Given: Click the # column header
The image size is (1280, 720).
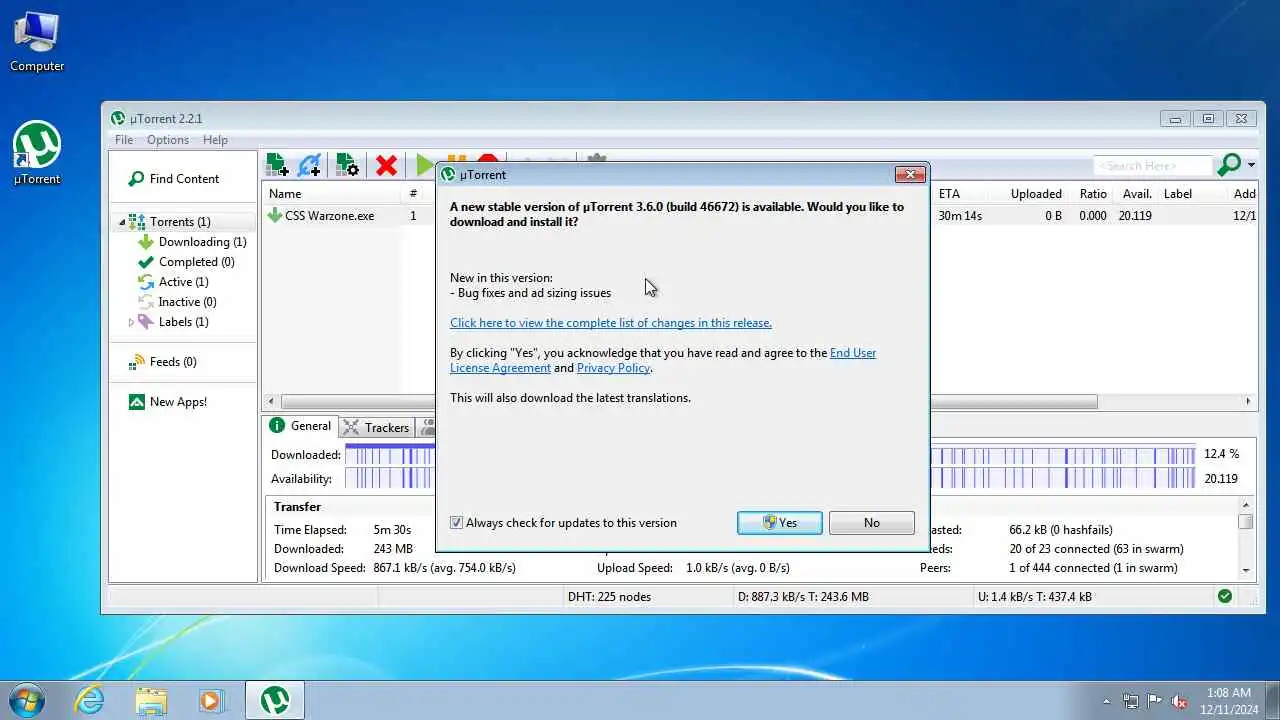Looking at the screenshot, I should click(413, 194).
